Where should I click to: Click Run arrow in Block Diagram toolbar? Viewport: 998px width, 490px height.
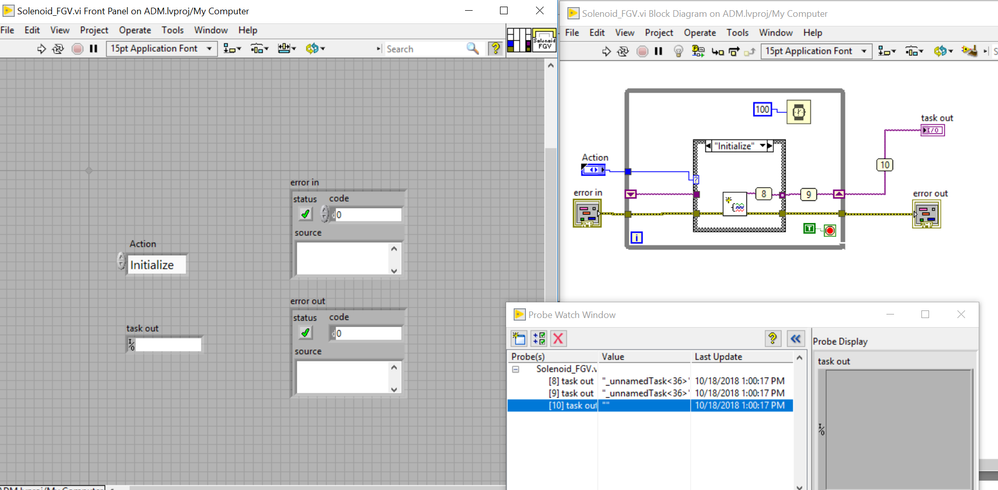point(606,51)
